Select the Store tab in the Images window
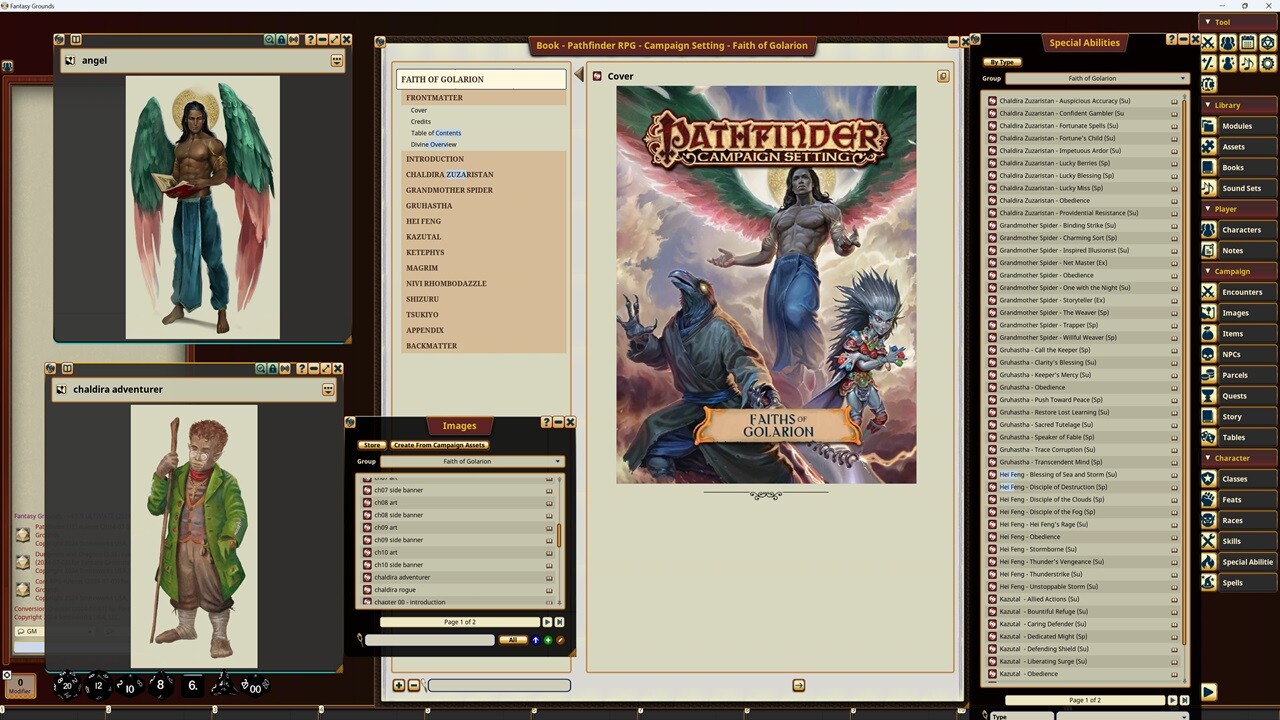 (372, 445)
